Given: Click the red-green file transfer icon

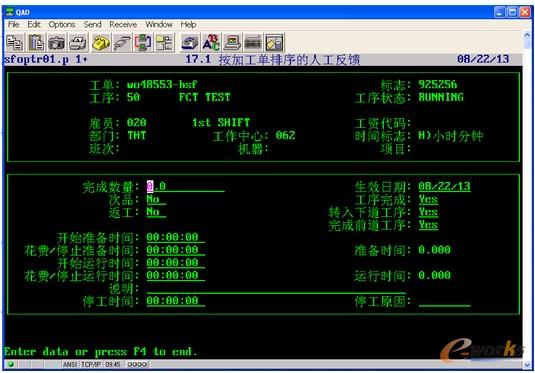Looking at the screenshot, I should [x=143, y=43].
